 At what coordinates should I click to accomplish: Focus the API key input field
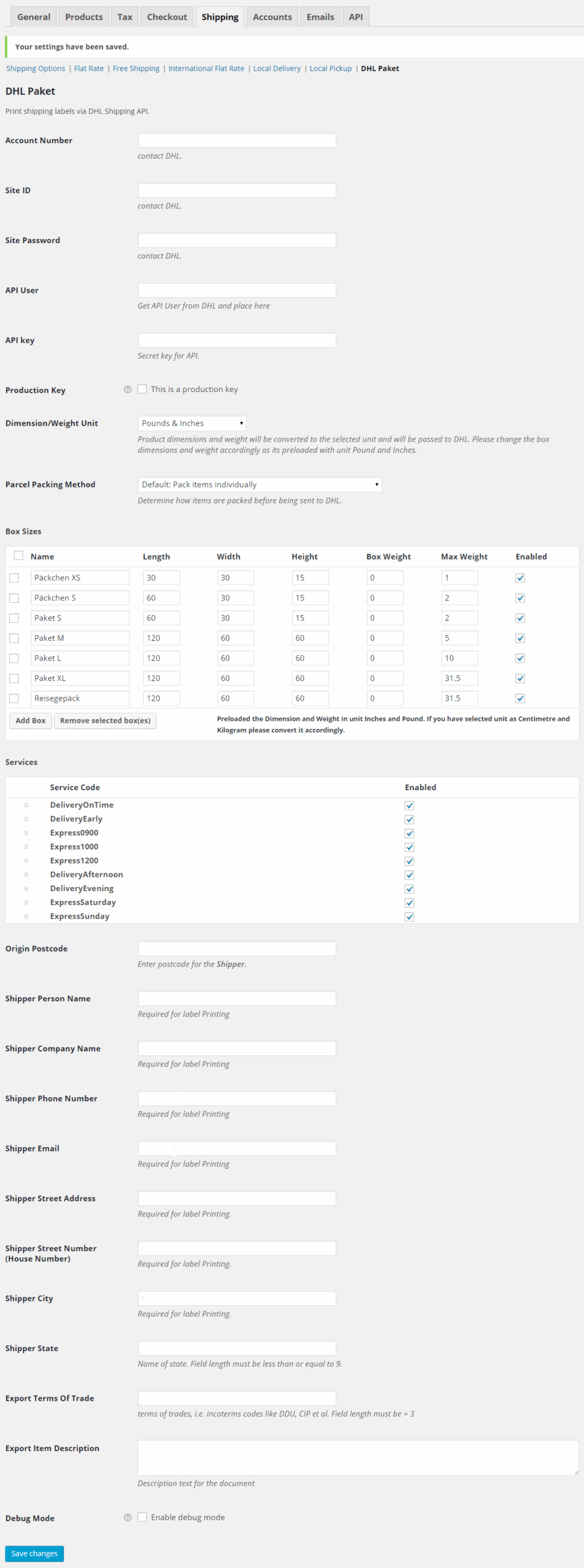[237, 340]
